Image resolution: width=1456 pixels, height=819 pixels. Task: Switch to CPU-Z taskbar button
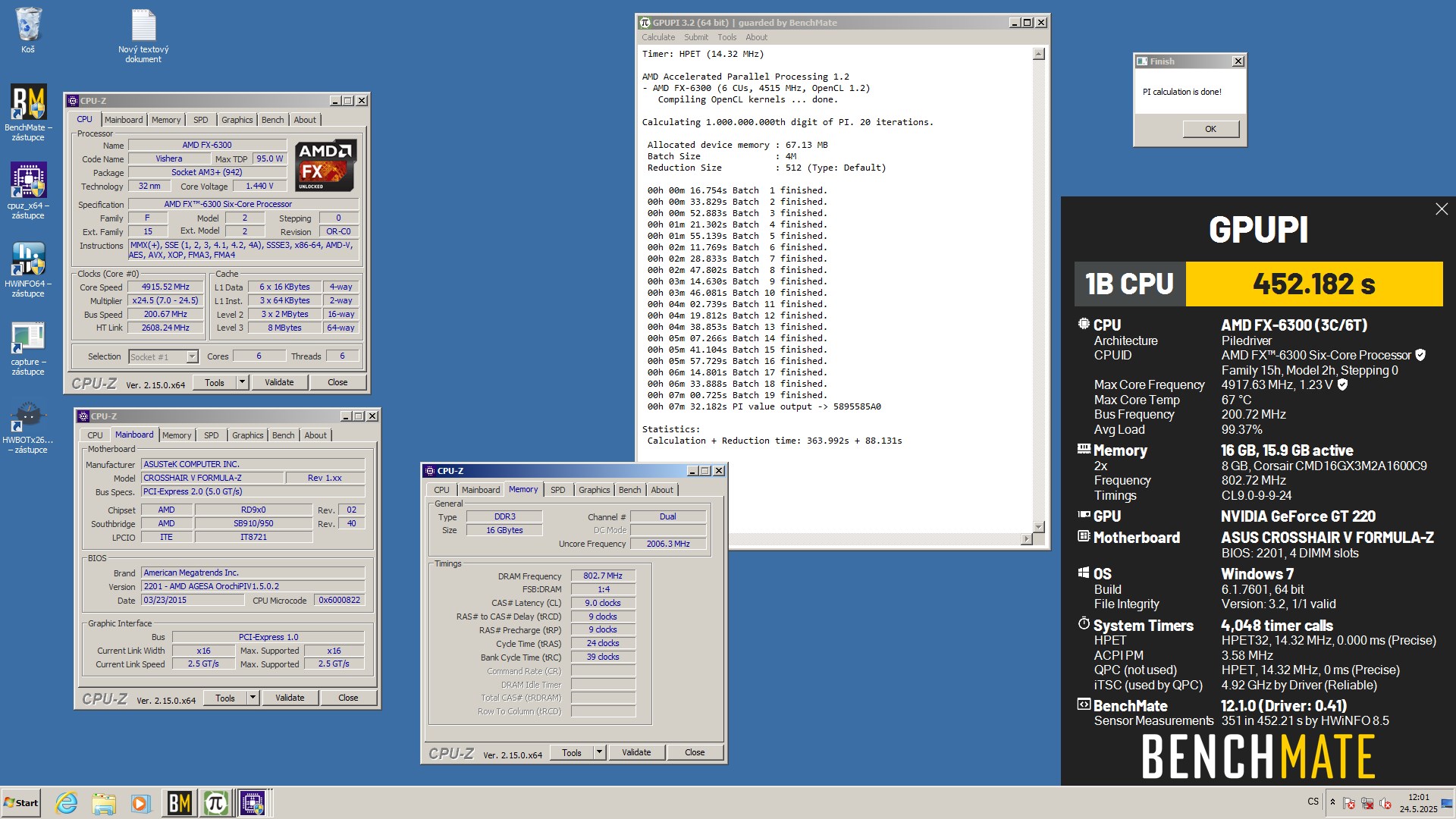(x=253, y=802)
